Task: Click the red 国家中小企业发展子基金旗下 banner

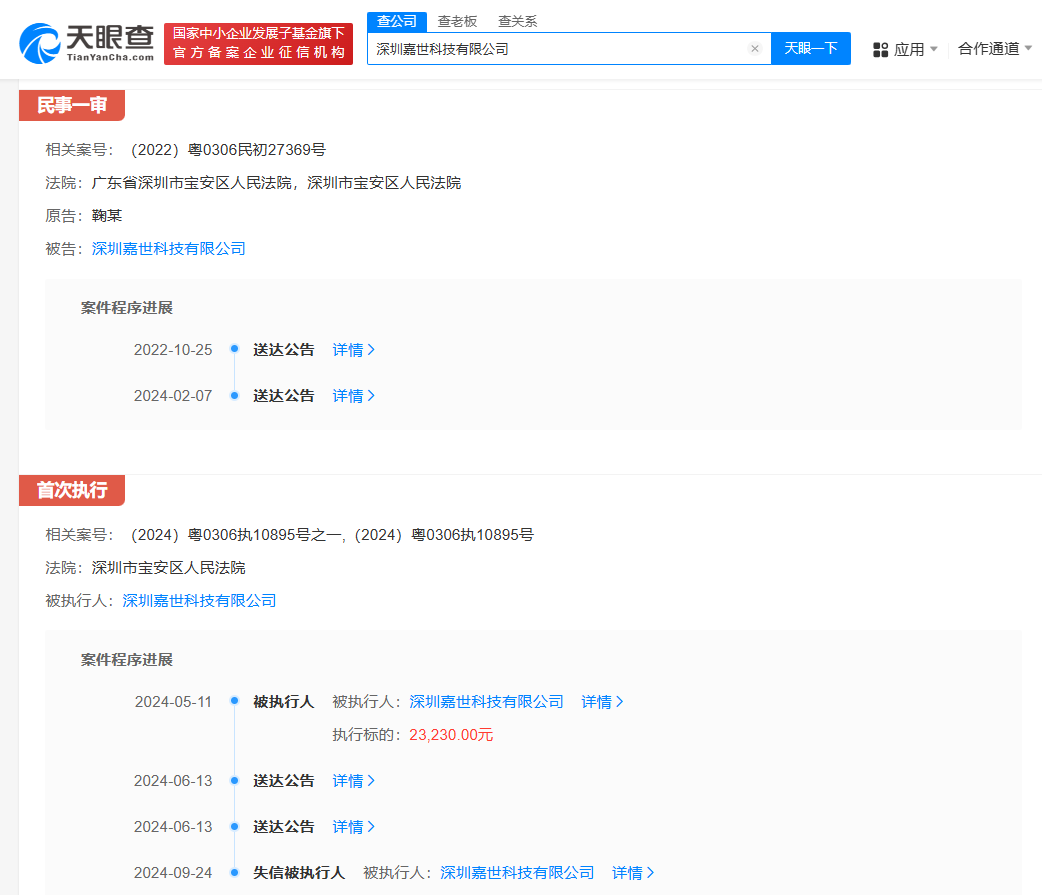Action: pyautogui.click(x=259, y=43)
